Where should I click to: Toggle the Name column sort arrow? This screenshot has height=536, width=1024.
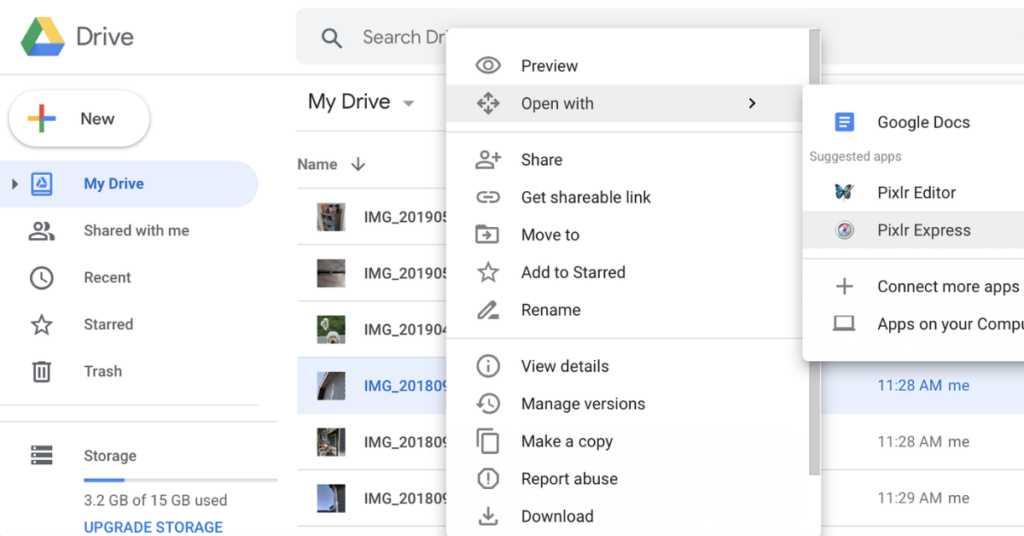(x=358, y=164)
